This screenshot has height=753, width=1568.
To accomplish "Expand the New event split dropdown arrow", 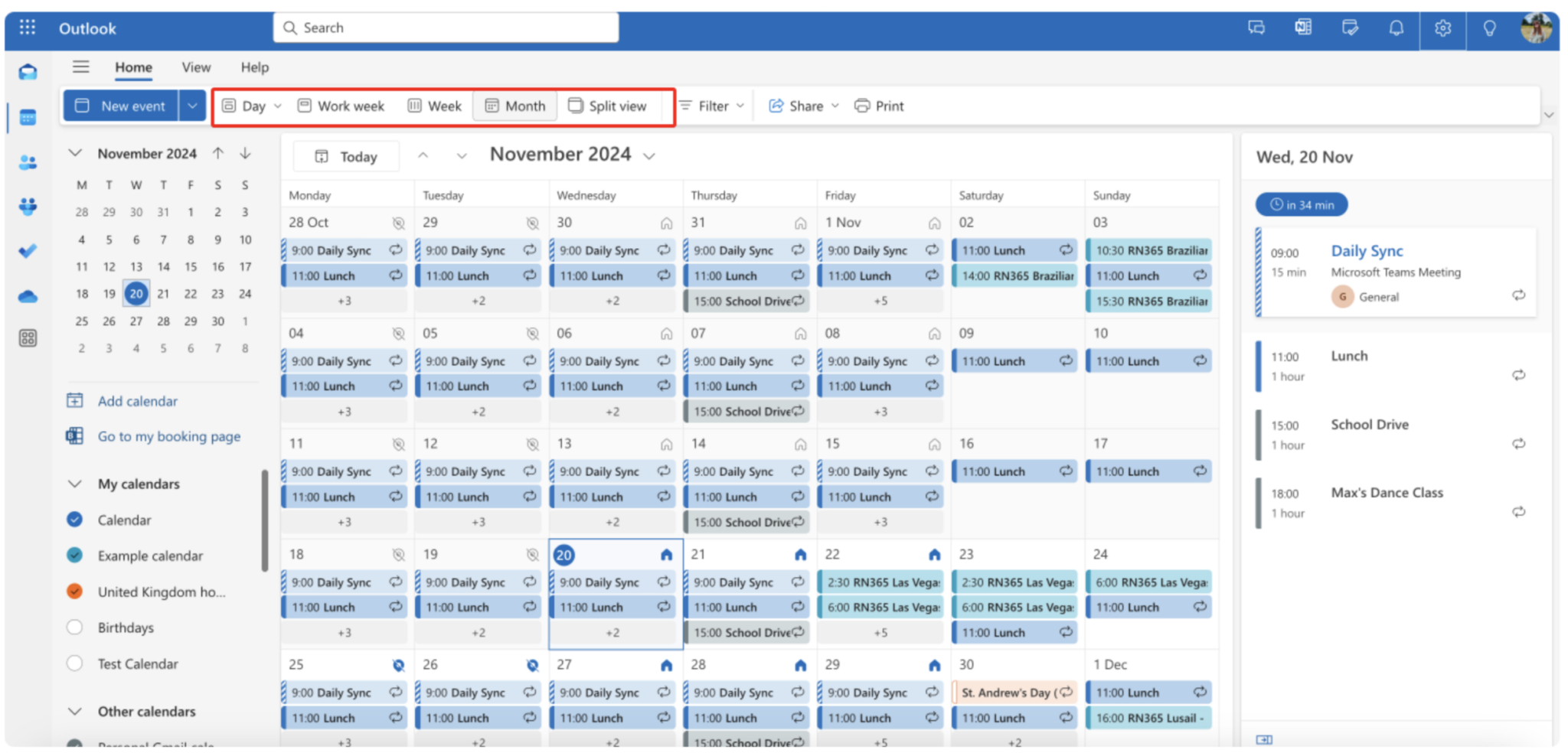I will click(192, 106).
